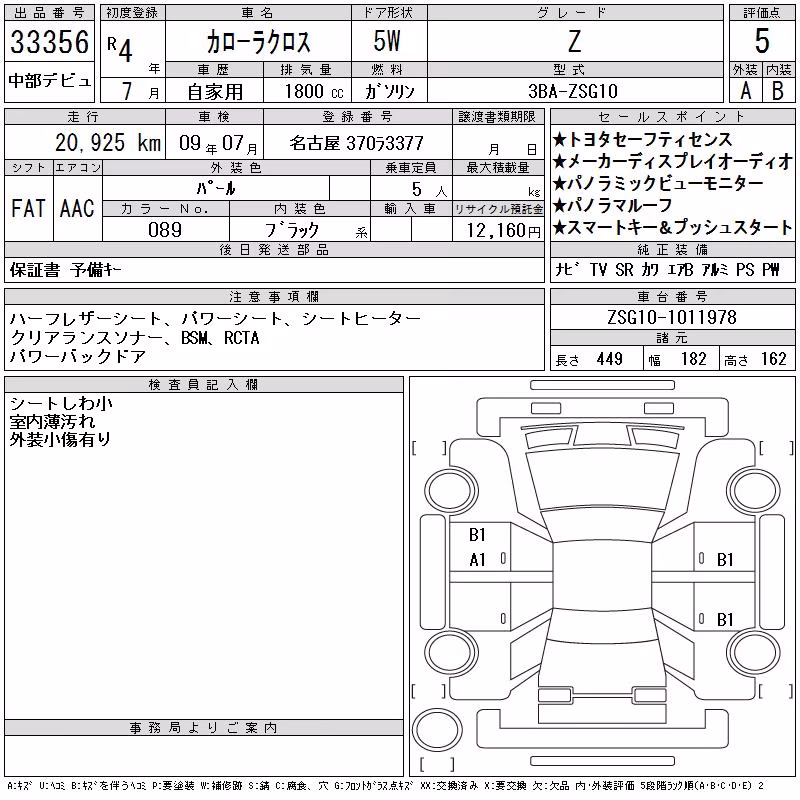Click the interior grade B
Viewport: 800px width, 800px height.
(x=778, y=91)
